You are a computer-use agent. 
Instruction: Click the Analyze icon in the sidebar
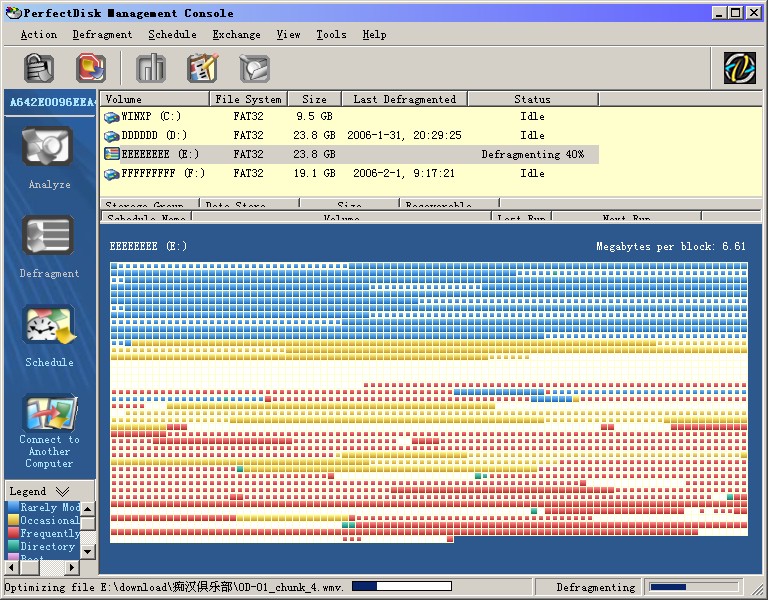coord(48,148)
